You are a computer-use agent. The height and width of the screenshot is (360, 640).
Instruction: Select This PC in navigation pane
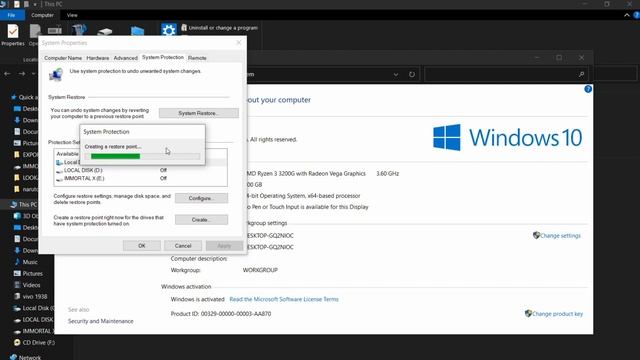click(24, 204)
